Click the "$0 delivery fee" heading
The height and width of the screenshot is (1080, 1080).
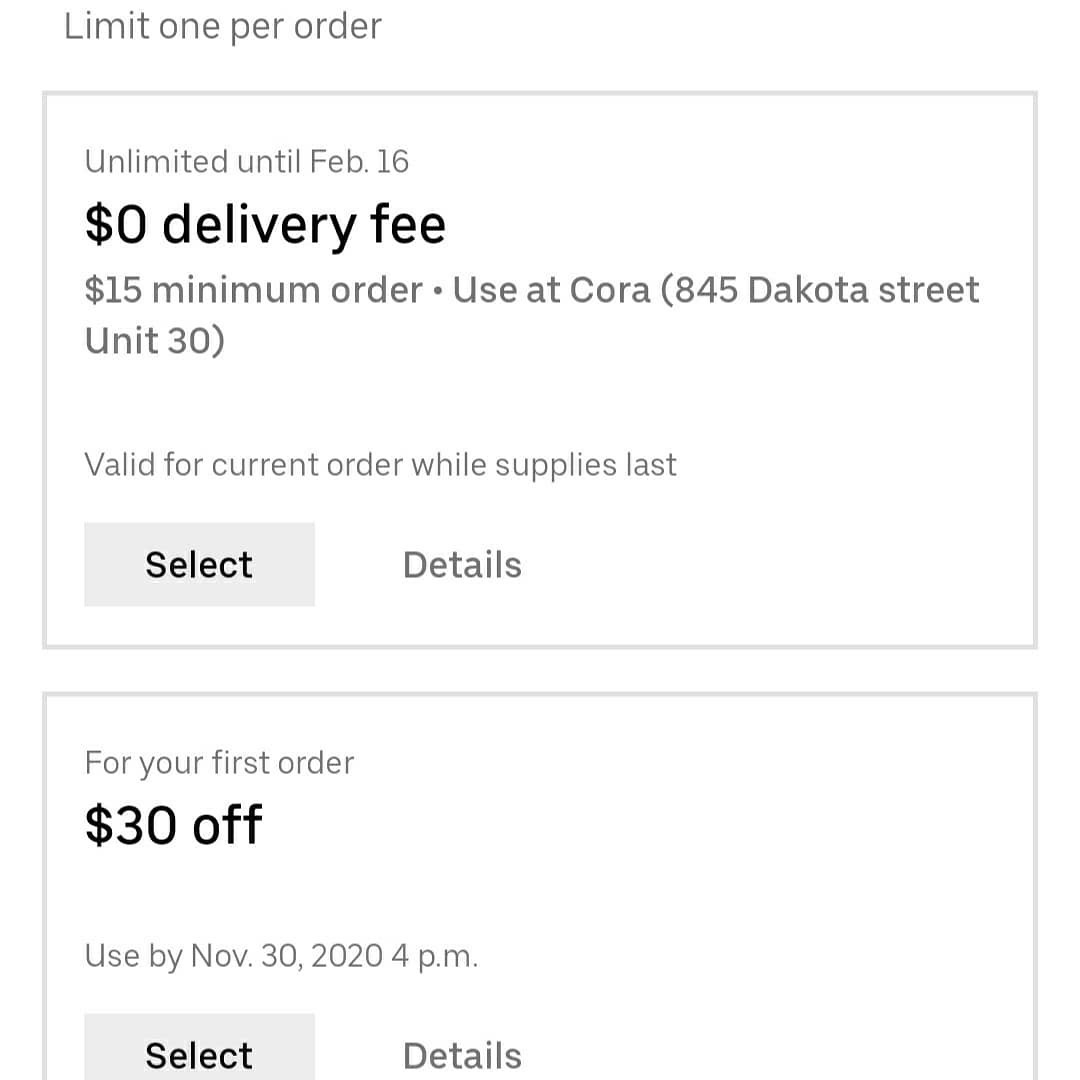tap(265, 223)
